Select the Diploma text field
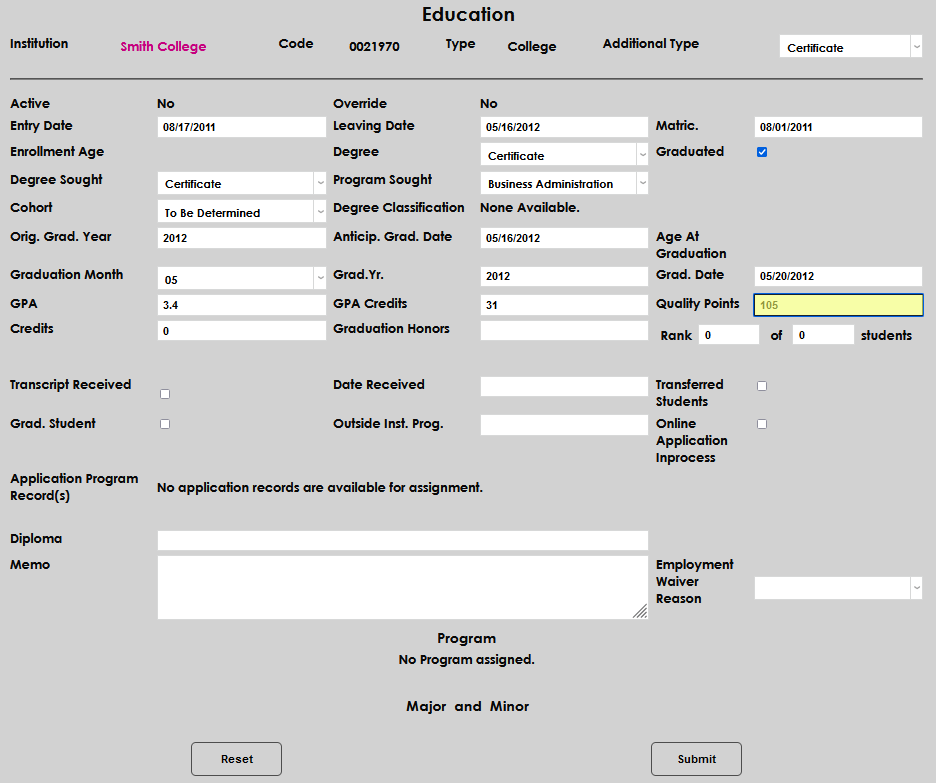This screenshot has width=936, height=783. click(402, 540)
